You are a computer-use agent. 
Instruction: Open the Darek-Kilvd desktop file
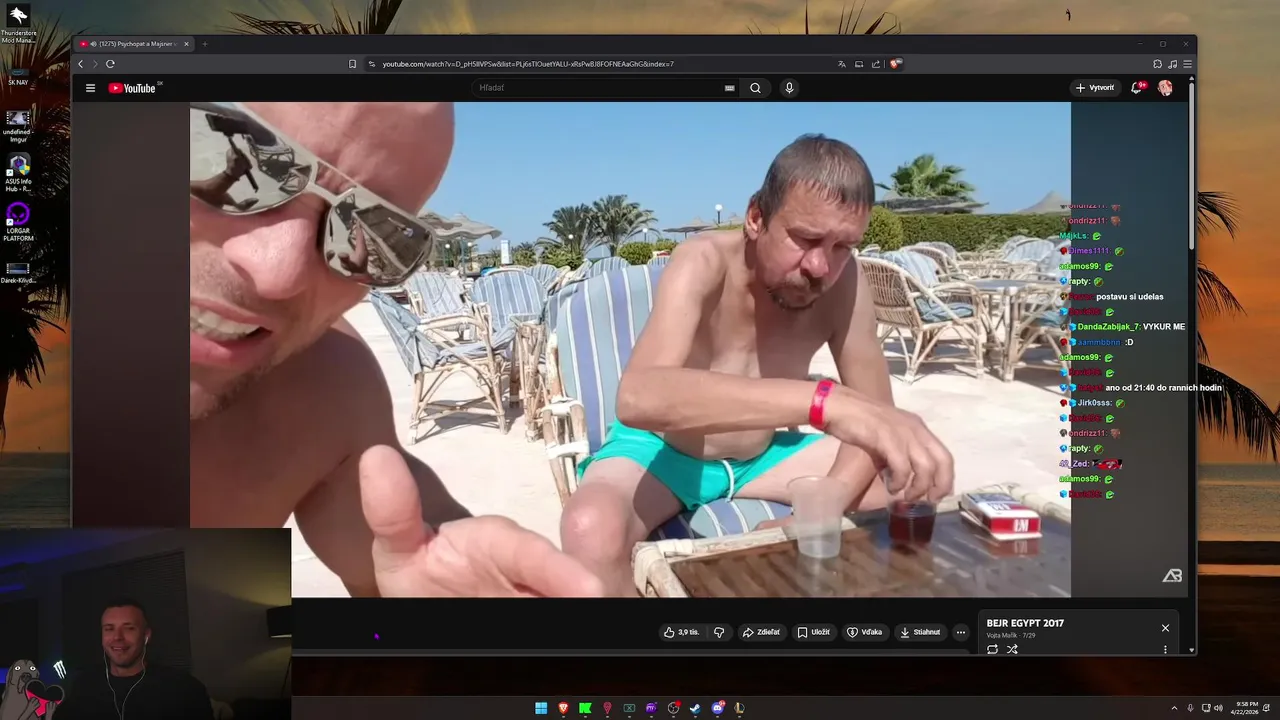18,273
